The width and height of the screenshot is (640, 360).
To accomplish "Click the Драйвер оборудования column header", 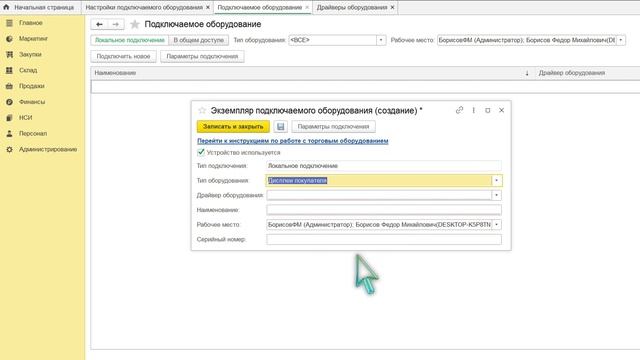I will point(587,73).
